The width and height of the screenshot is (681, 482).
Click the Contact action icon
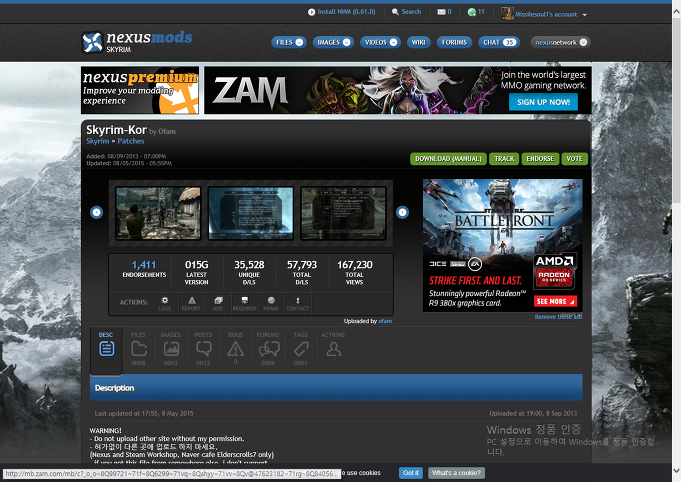pyautogui.click(x=298, y=300)
